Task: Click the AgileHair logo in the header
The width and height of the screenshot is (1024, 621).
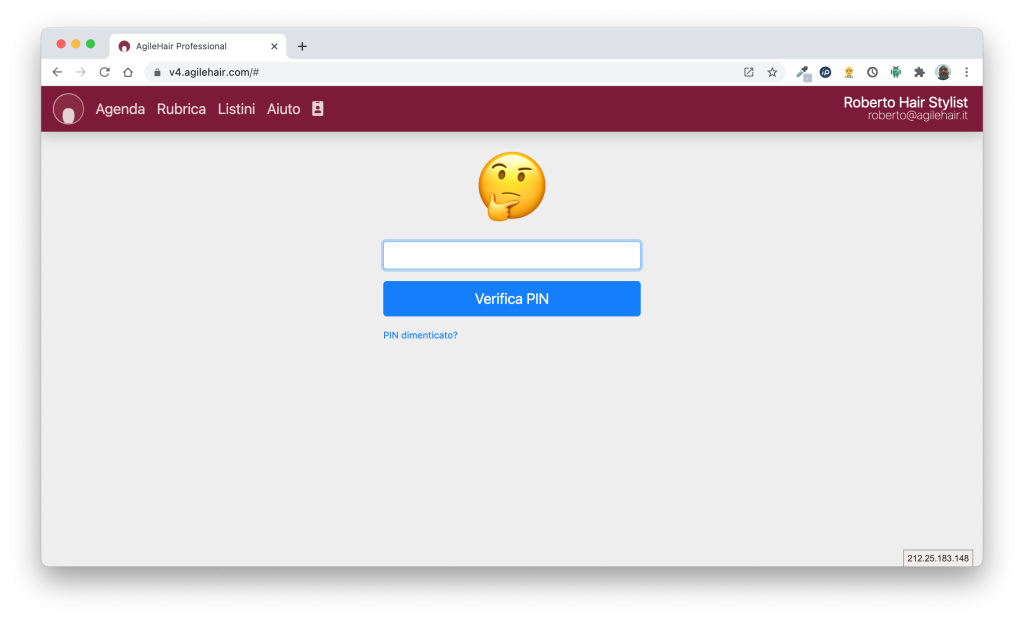Action: [x=68, y=109]
